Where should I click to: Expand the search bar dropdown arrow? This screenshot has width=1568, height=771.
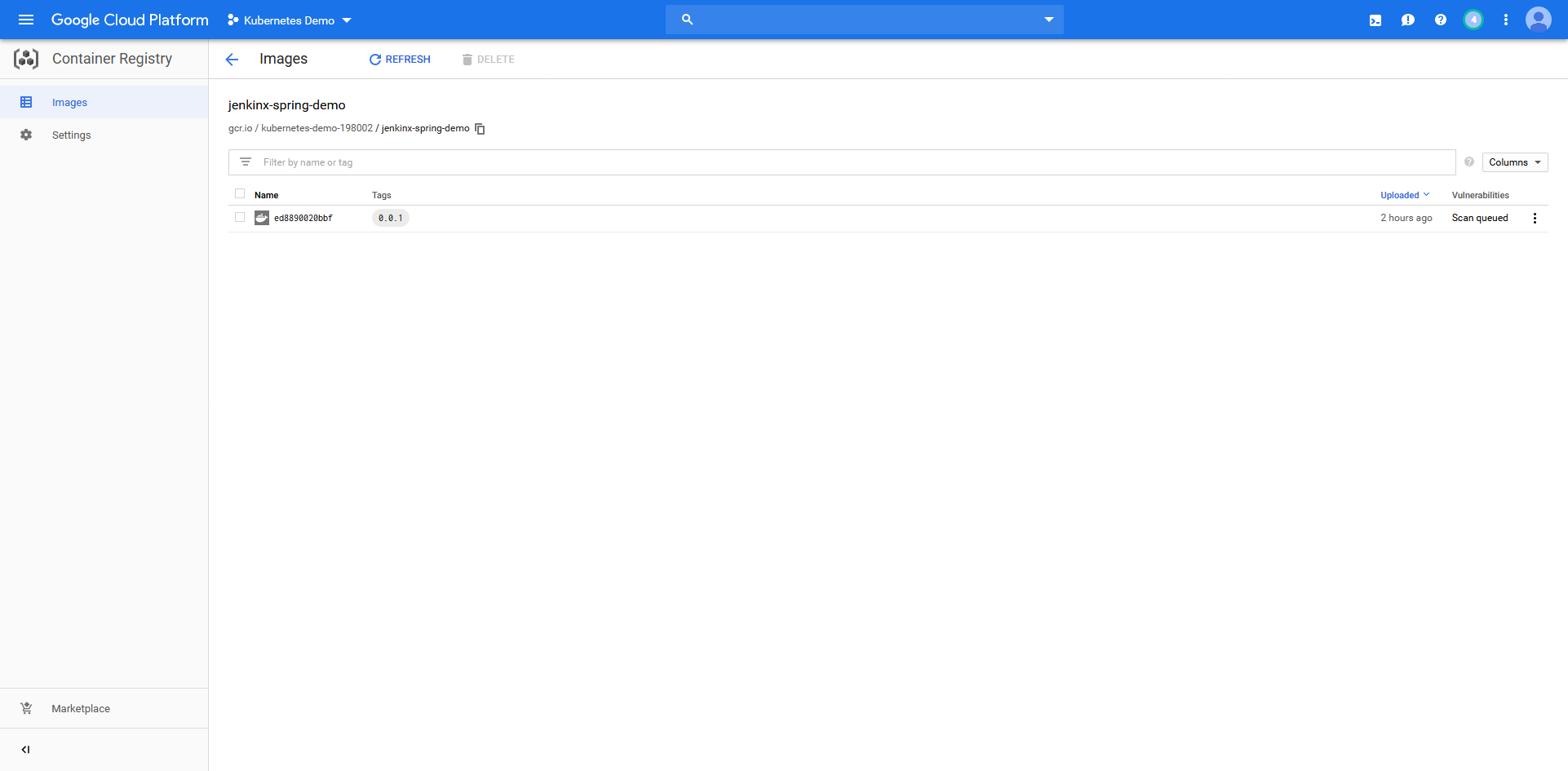point(1048,20)
